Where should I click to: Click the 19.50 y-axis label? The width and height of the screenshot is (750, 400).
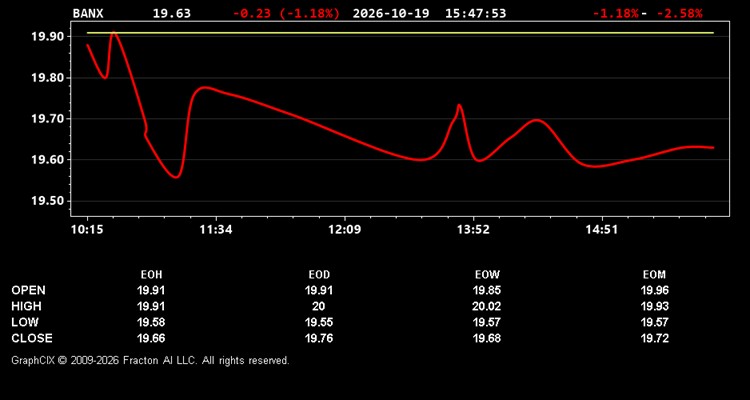click(48, 201)
